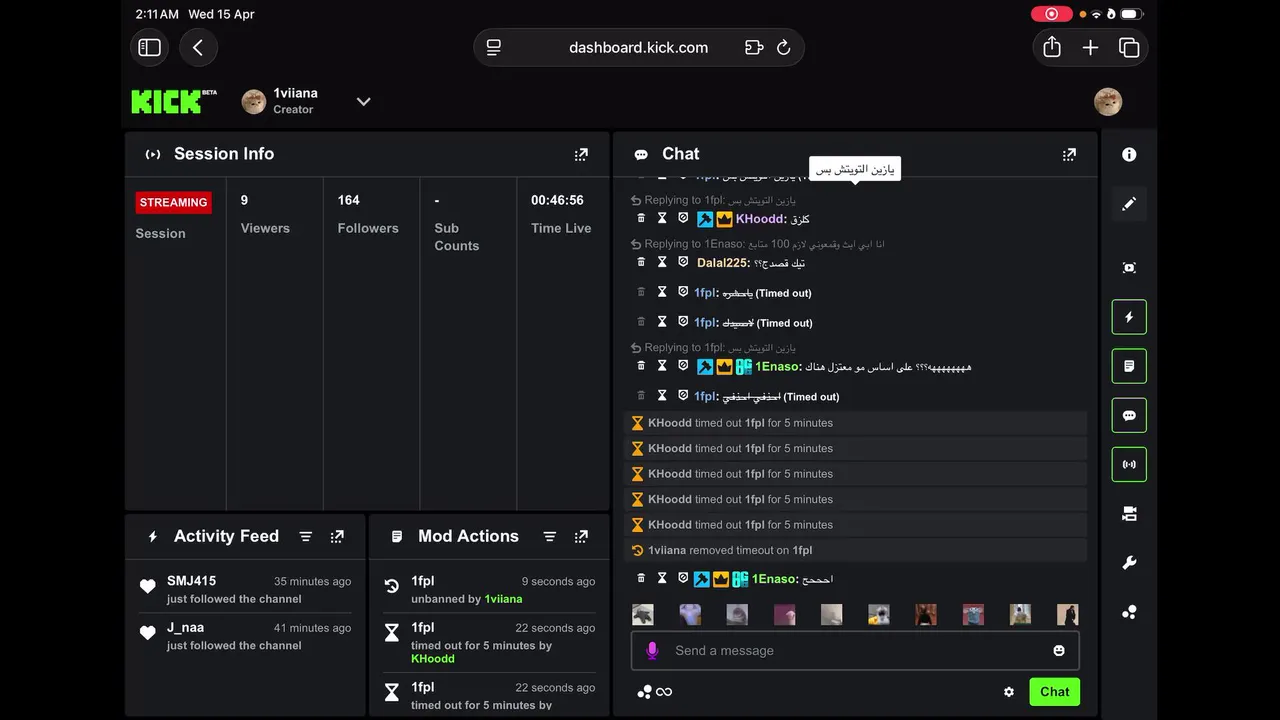Click green KHoodd link in Mod Actions
The image size is (1280, 720).
coord(433,659)
